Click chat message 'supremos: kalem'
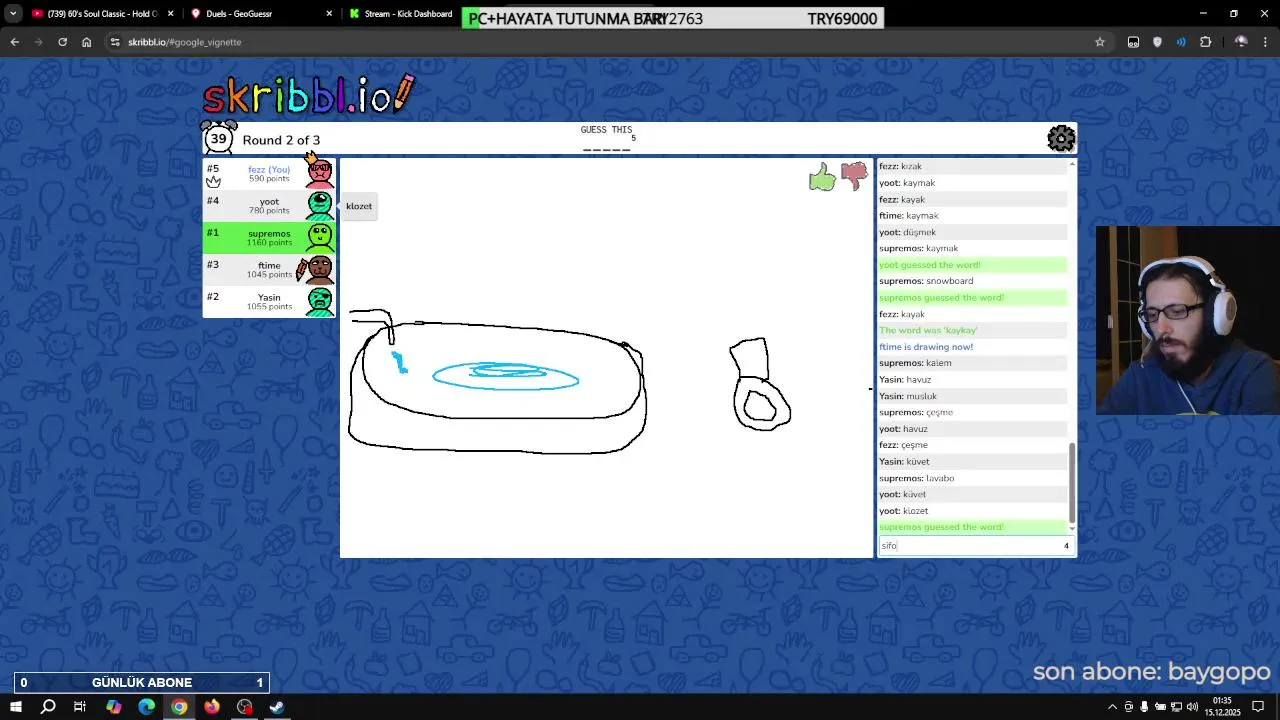Screen dimensions: 1280x720 pos(915,363)
